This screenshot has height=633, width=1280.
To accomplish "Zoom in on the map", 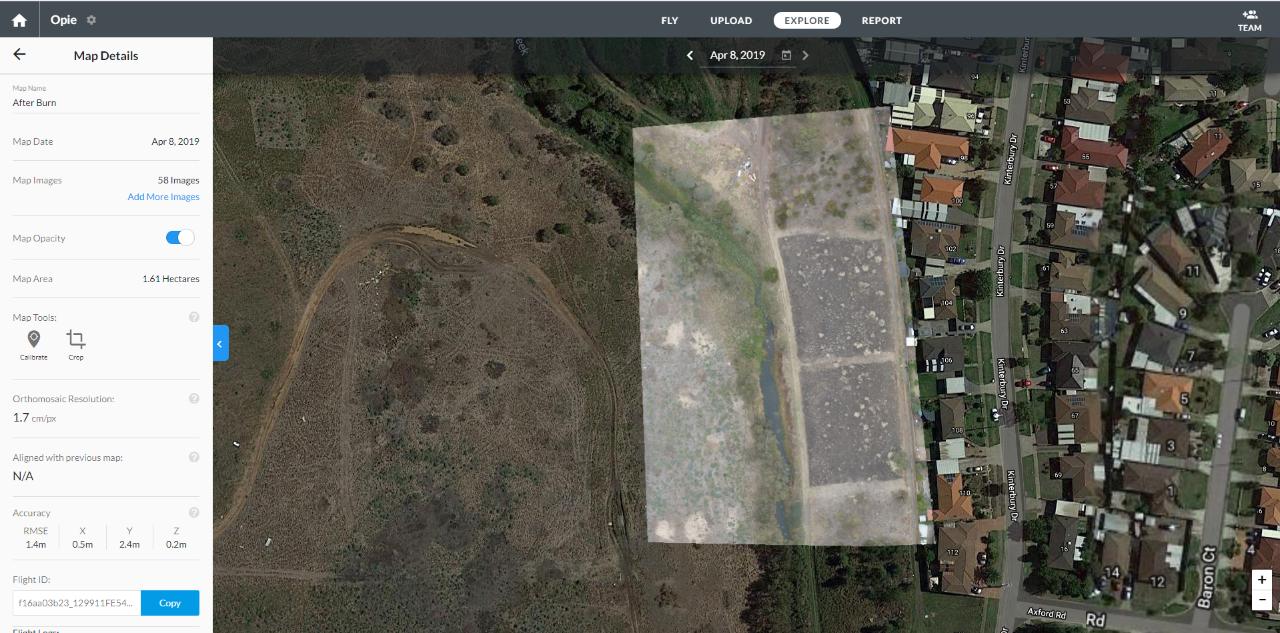I will pos(1262,580).
